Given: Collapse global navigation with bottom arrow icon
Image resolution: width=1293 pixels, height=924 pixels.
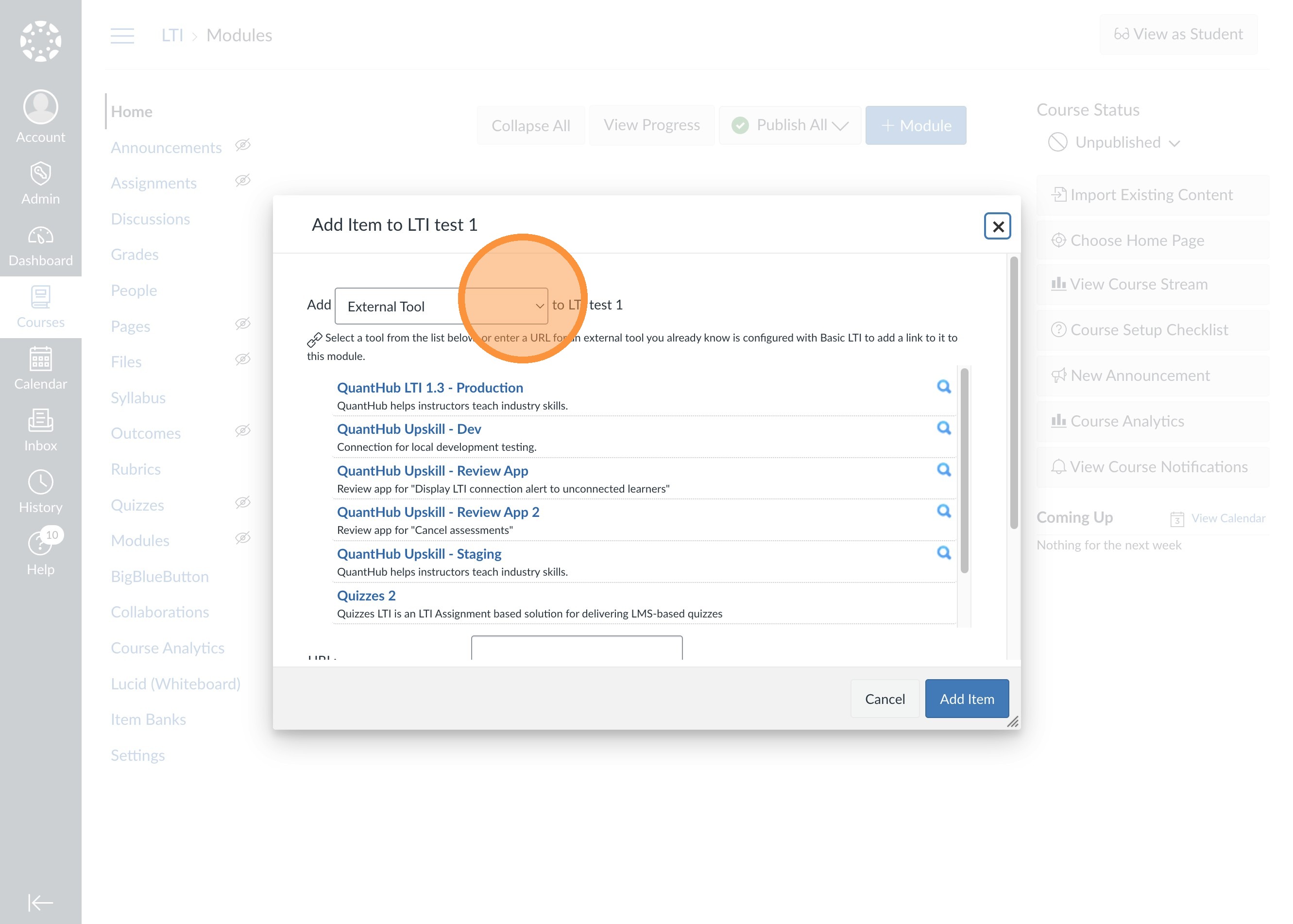Looking at the screenshot, I should point(40,902).
